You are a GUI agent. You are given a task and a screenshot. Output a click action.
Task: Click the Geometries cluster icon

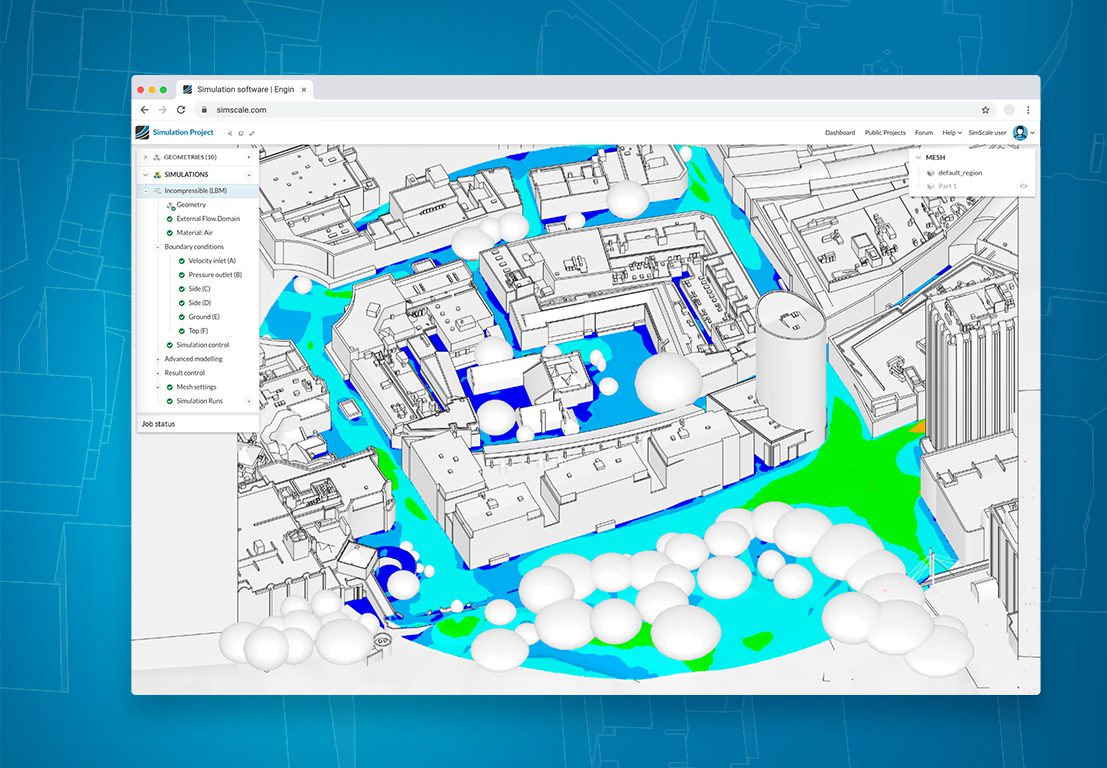pos(157,157)
